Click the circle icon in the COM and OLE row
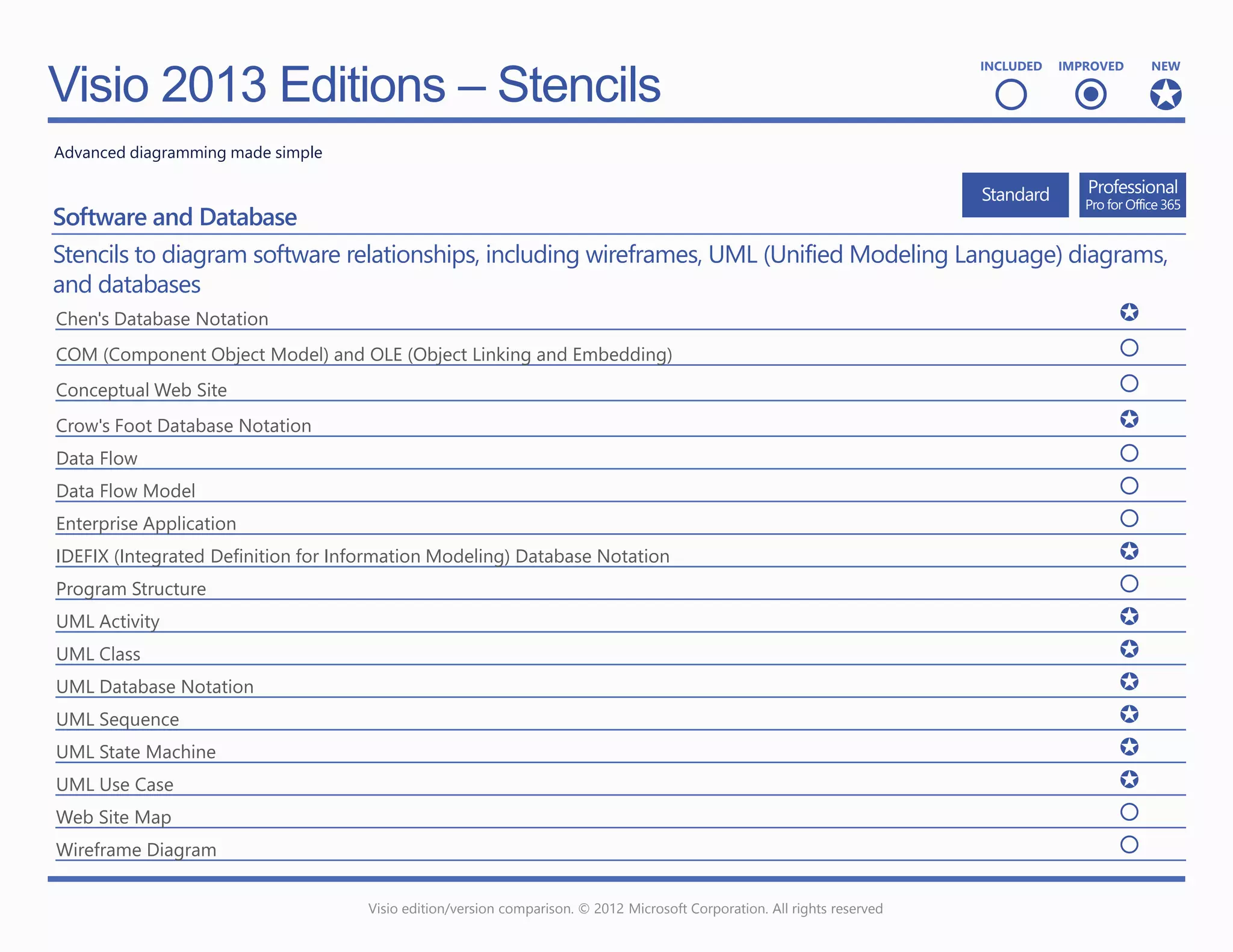 click(x=1129, y=348)
